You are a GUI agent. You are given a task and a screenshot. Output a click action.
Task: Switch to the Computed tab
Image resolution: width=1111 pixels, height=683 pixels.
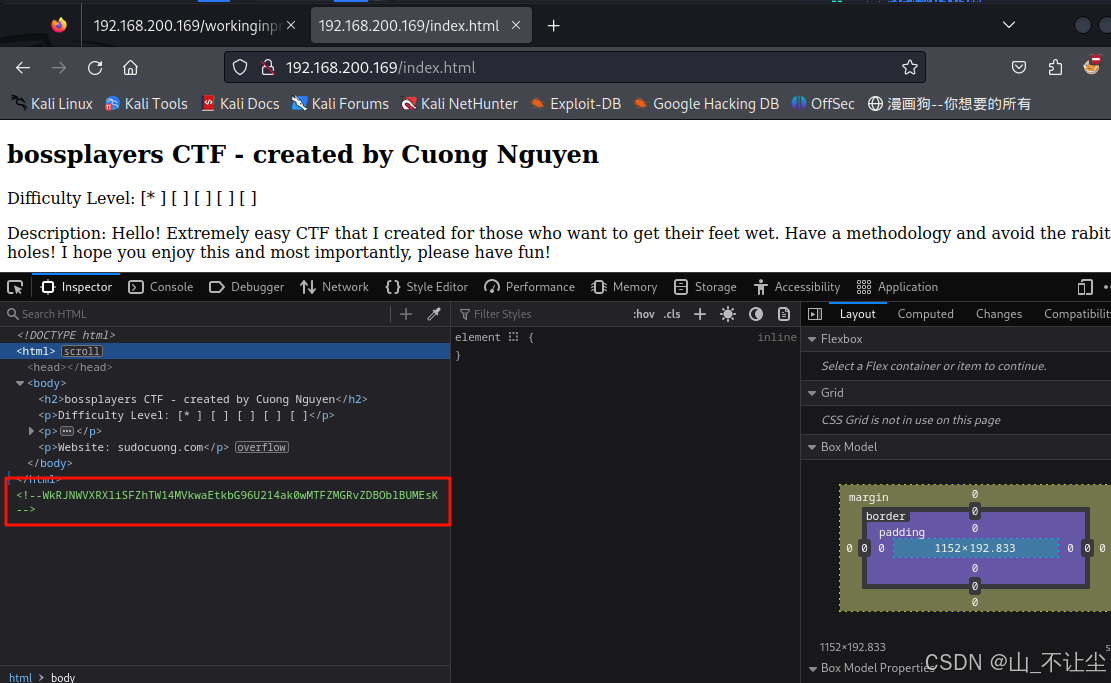click(x=925, y=313)
